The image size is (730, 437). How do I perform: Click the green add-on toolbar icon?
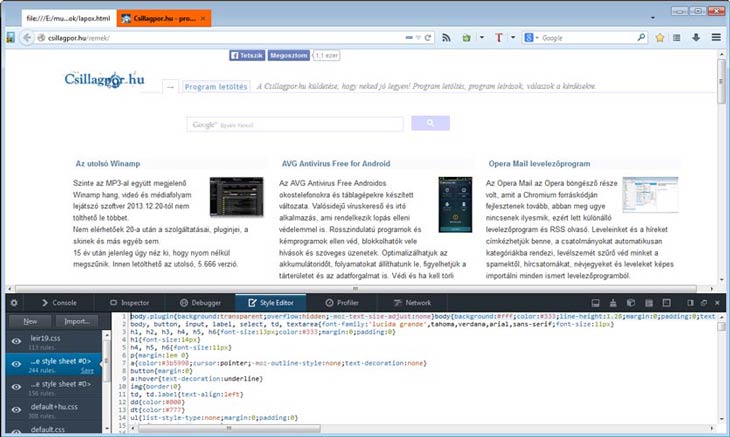466,38
